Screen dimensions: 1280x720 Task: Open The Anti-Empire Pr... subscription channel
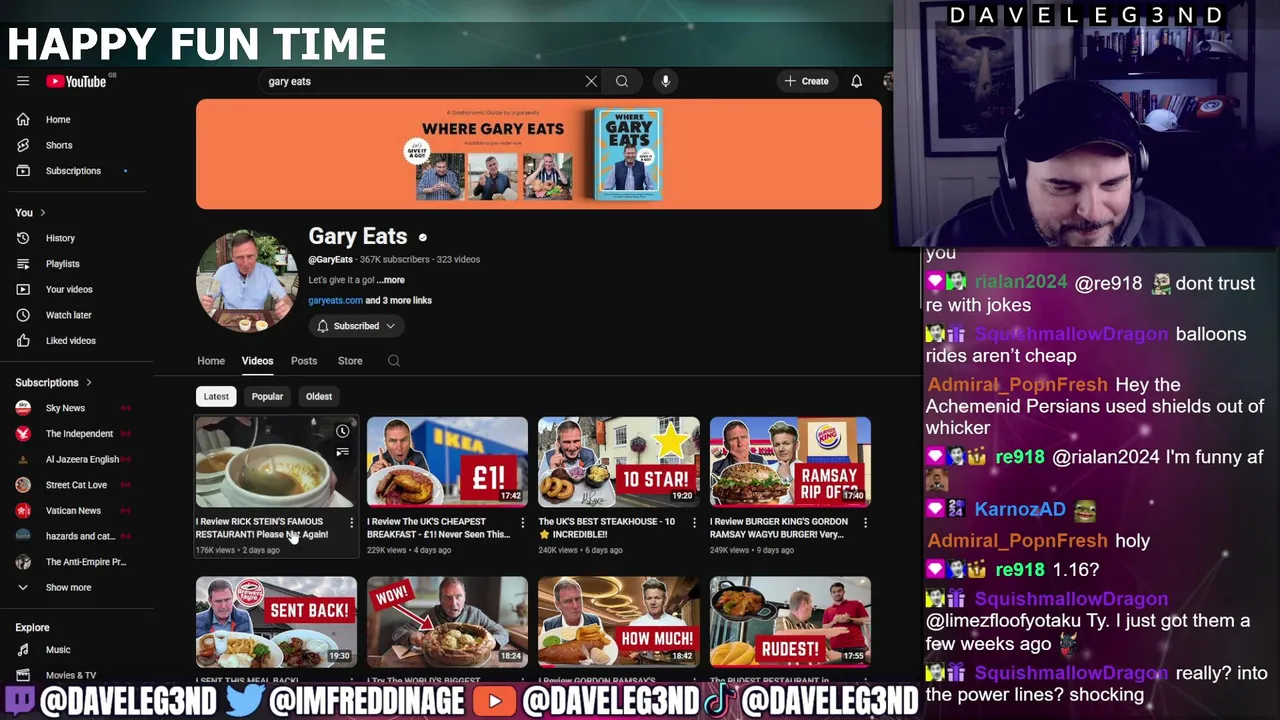click(x=77, y=562)
